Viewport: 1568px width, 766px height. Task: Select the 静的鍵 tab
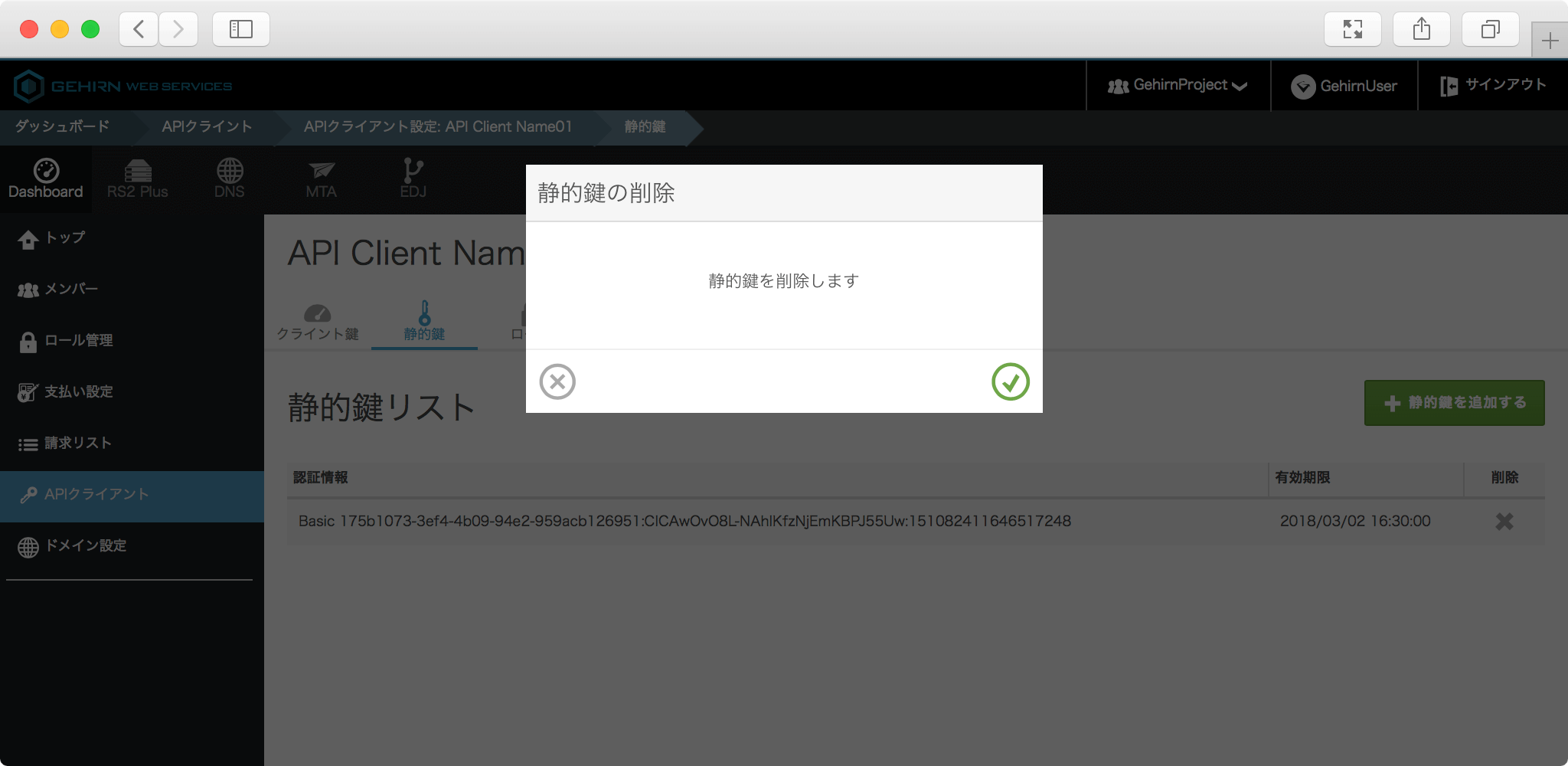coord(424,322)
